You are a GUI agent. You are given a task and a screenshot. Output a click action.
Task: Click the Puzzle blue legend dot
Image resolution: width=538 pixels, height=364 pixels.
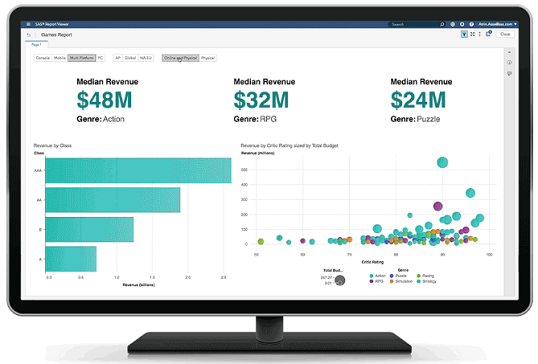click(x=391, y=276)
